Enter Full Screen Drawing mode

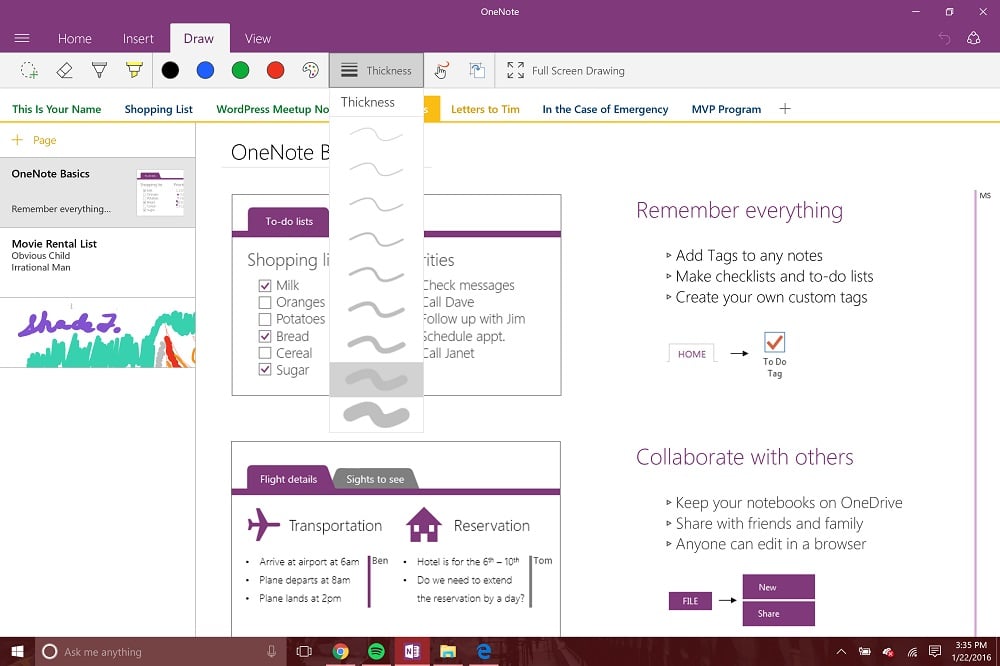pyautogui.click(x=566, y=71)
